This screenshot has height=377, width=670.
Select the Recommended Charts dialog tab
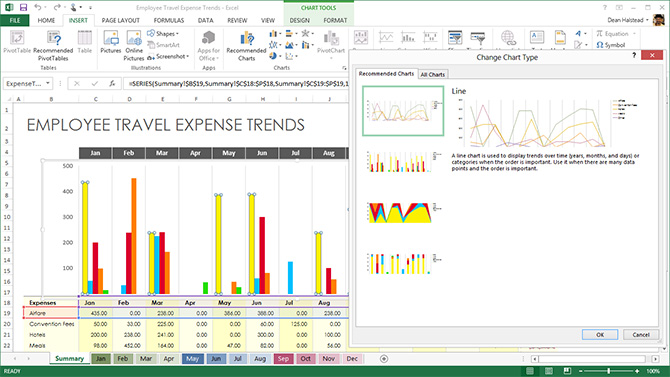tap(386, 74)
